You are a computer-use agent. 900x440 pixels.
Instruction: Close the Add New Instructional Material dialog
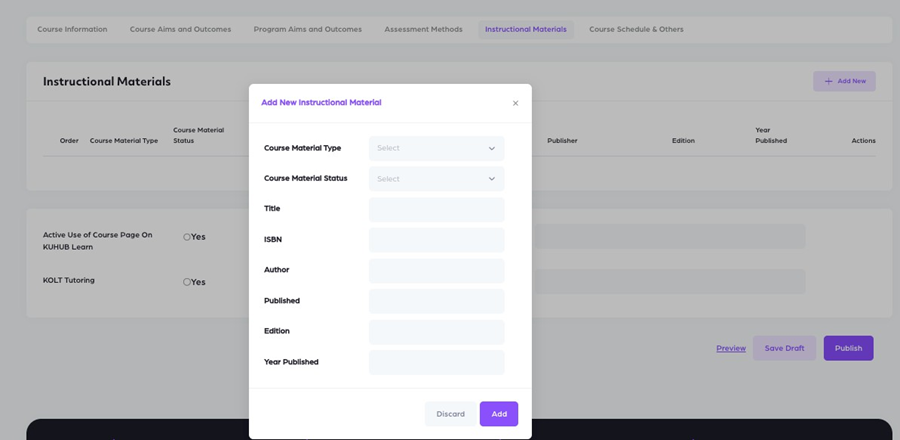tap(515, 103)
